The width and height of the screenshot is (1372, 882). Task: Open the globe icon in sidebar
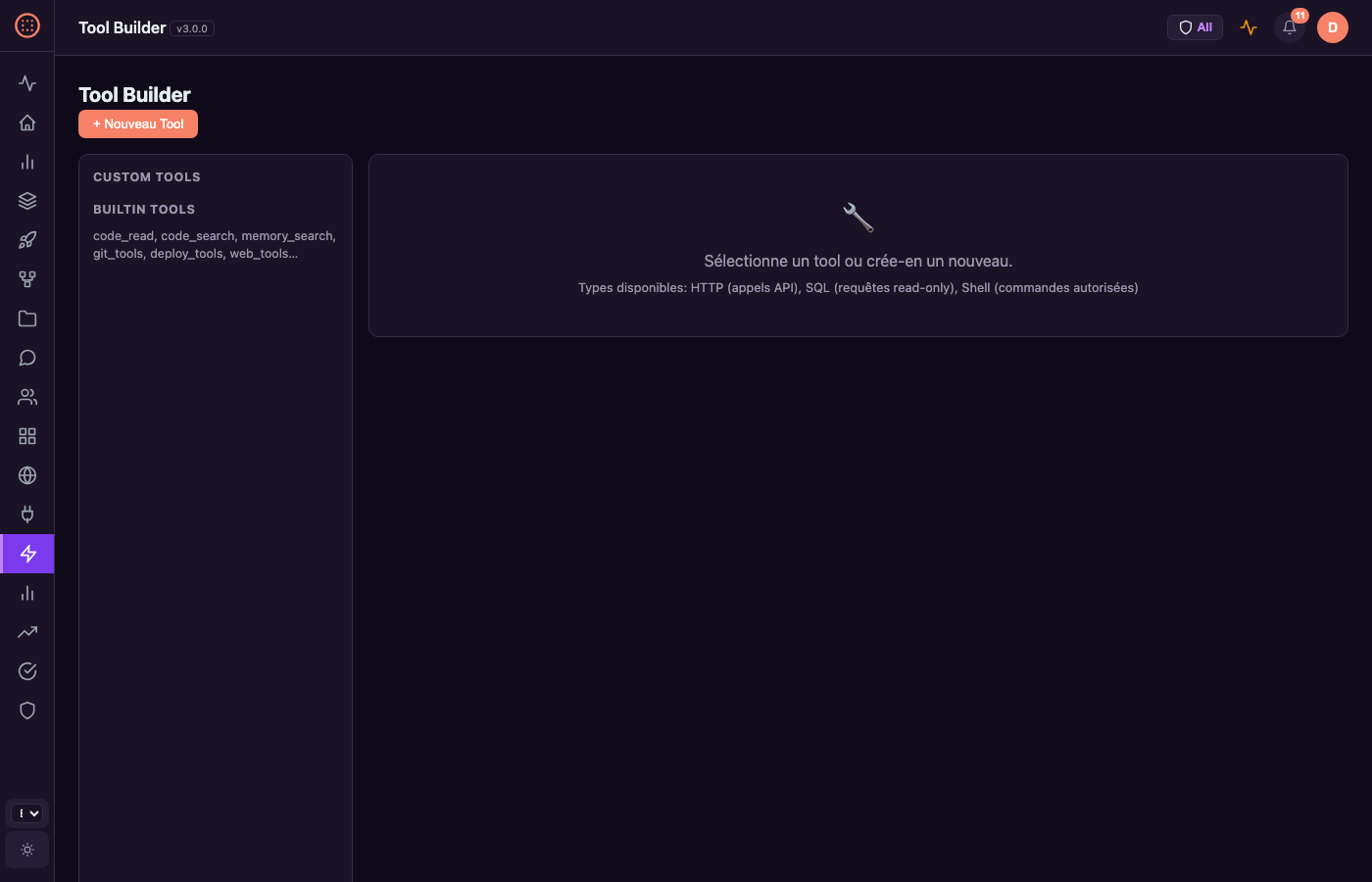[27, 475]
